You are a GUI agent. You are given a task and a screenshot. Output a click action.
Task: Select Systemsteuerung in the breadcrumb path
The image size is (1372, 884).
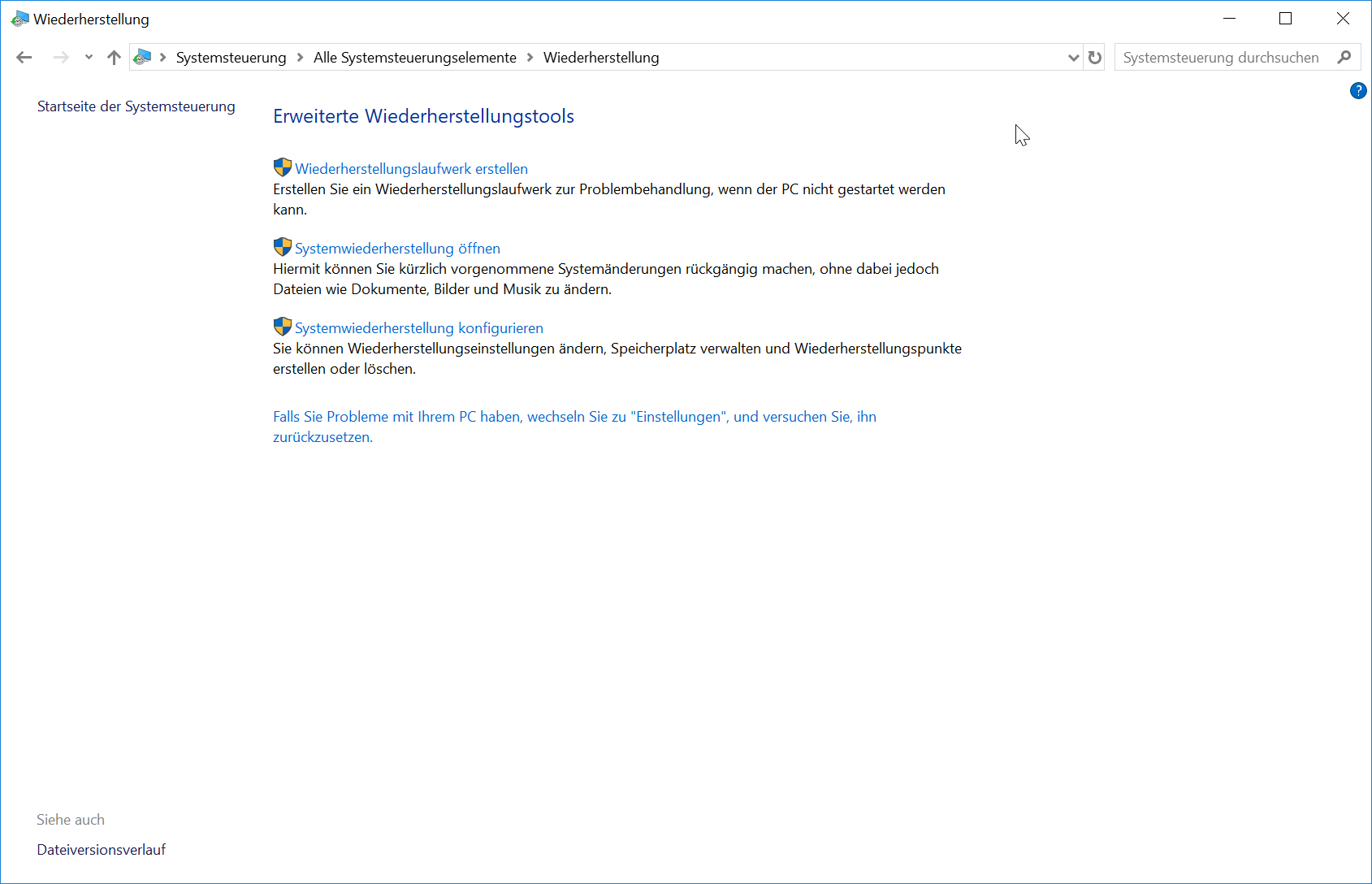(231, 58)
